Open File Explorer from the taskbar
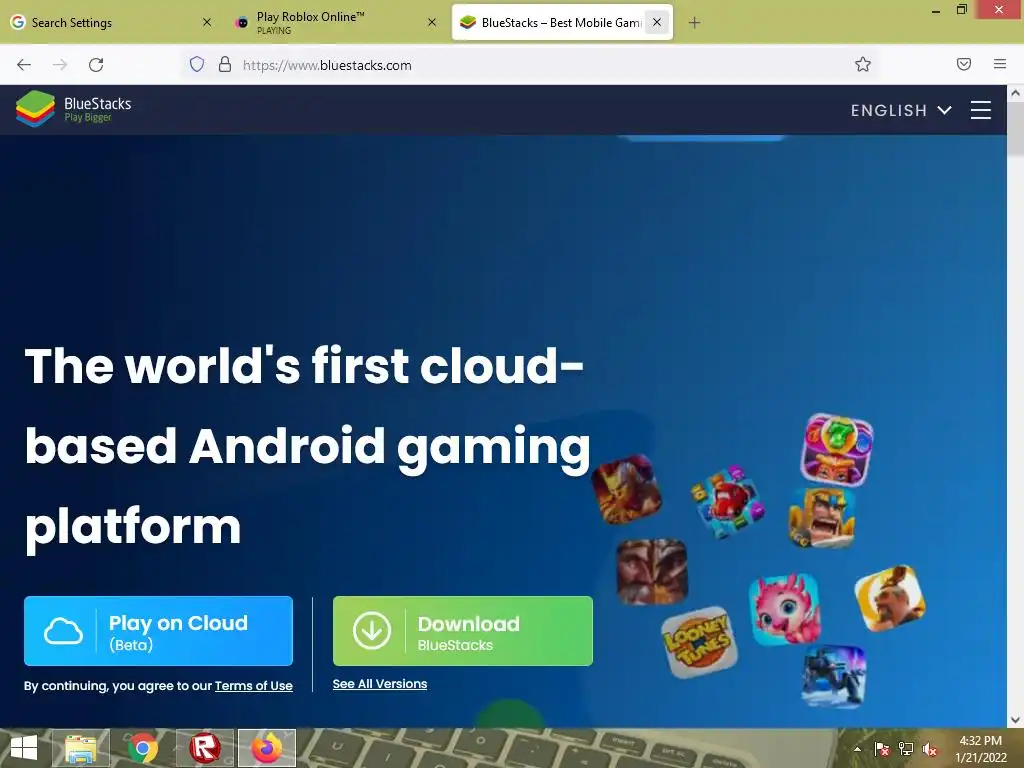 click(x=81, y=748)
